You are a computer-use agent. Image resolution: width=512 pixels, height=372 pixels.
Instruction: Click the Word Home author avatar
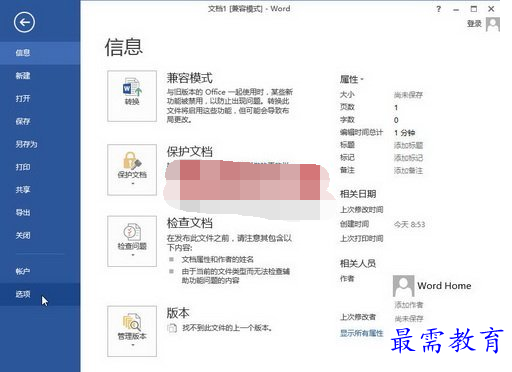403,286
